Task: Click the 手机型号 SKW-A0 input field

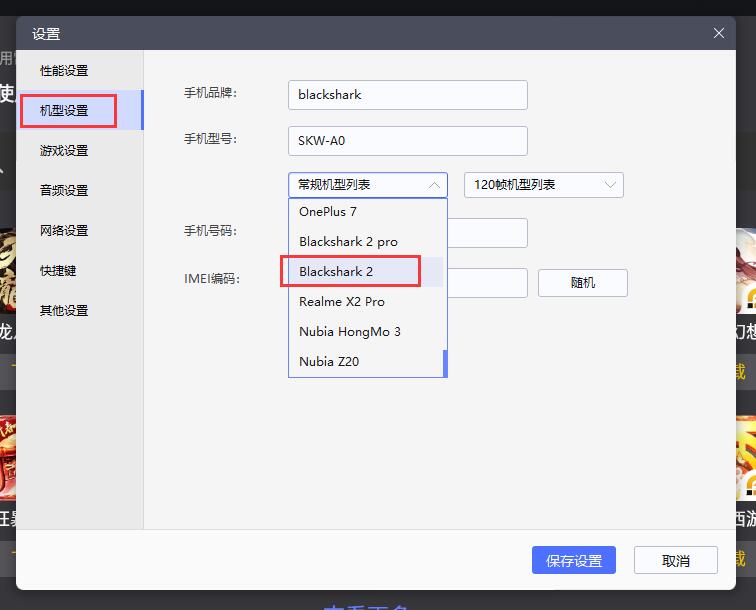Action: pos(408,141)
